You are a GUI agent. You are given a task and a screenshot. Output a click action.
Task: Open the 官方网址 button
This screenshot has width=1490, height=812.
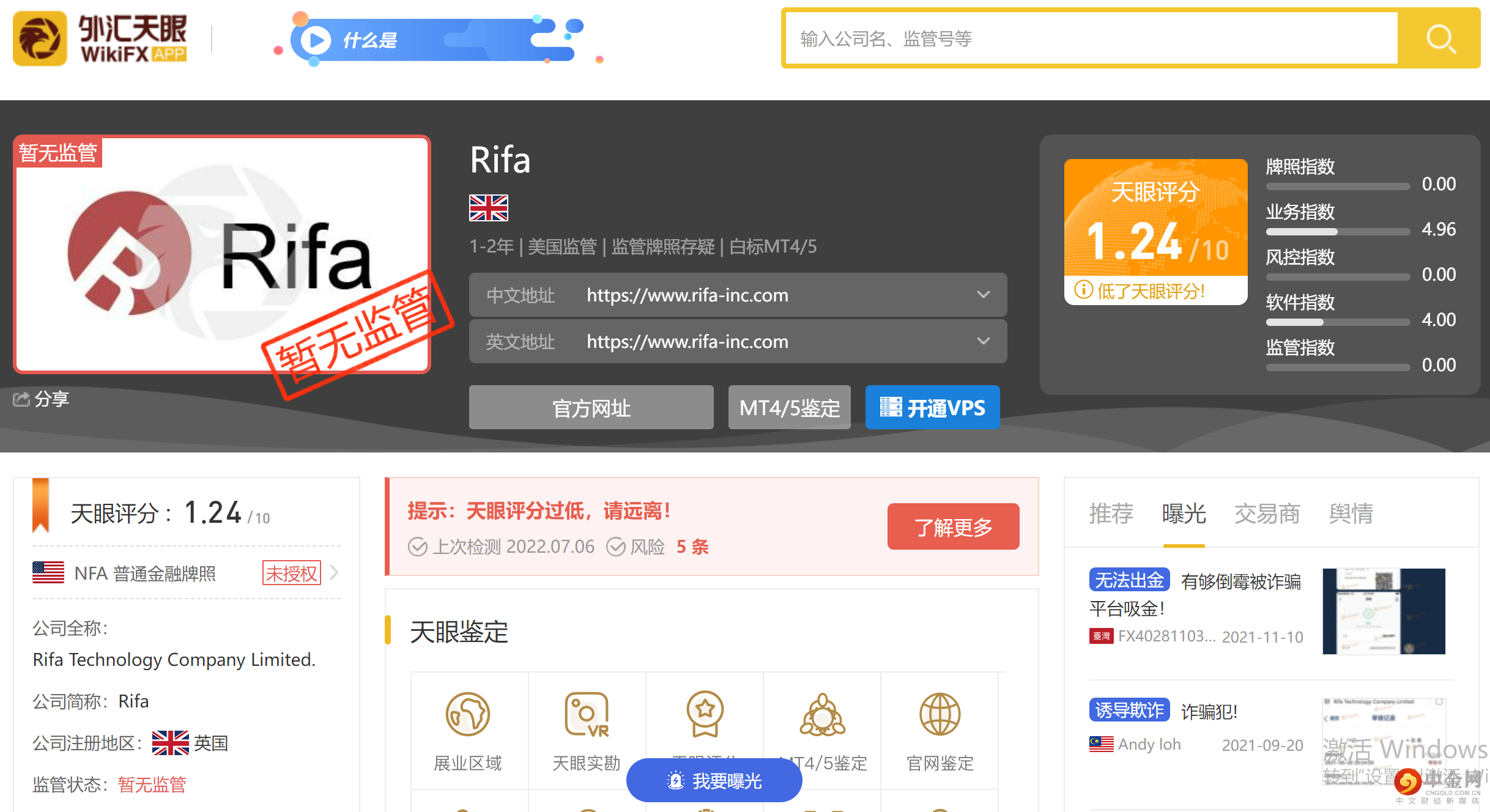pos(591,407)
